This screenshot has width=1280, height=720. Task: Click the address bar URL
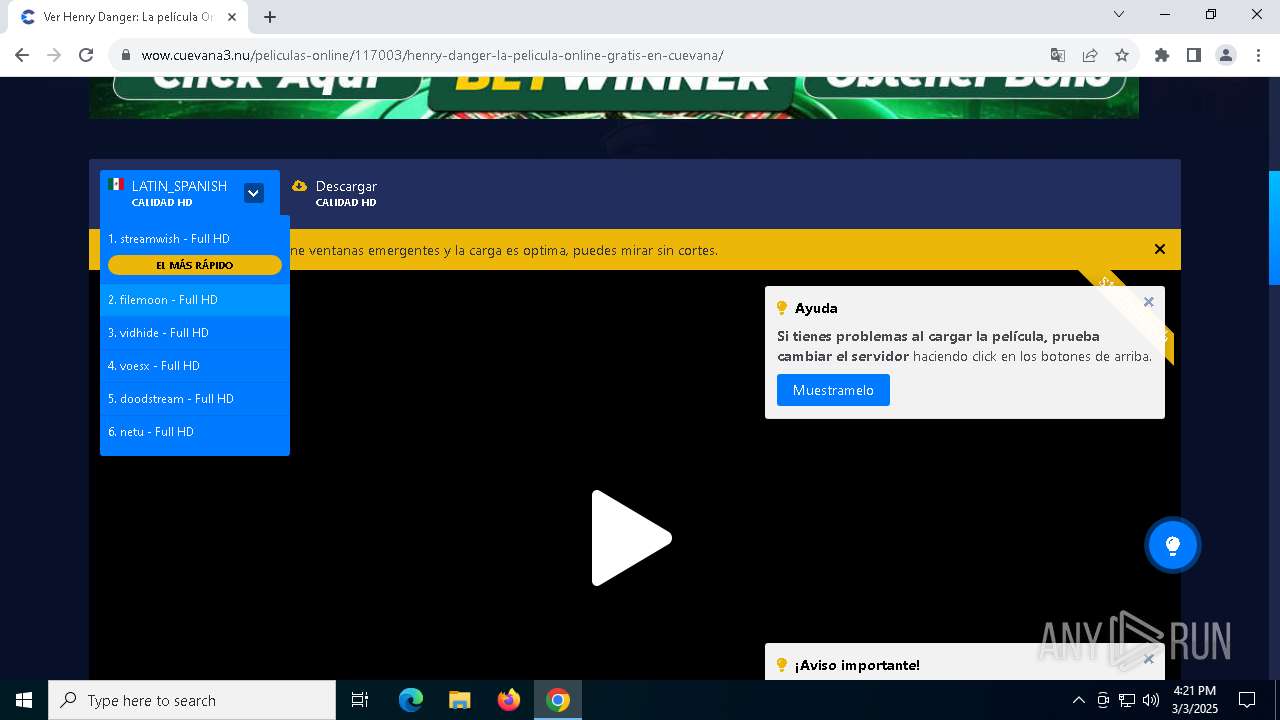432,55
